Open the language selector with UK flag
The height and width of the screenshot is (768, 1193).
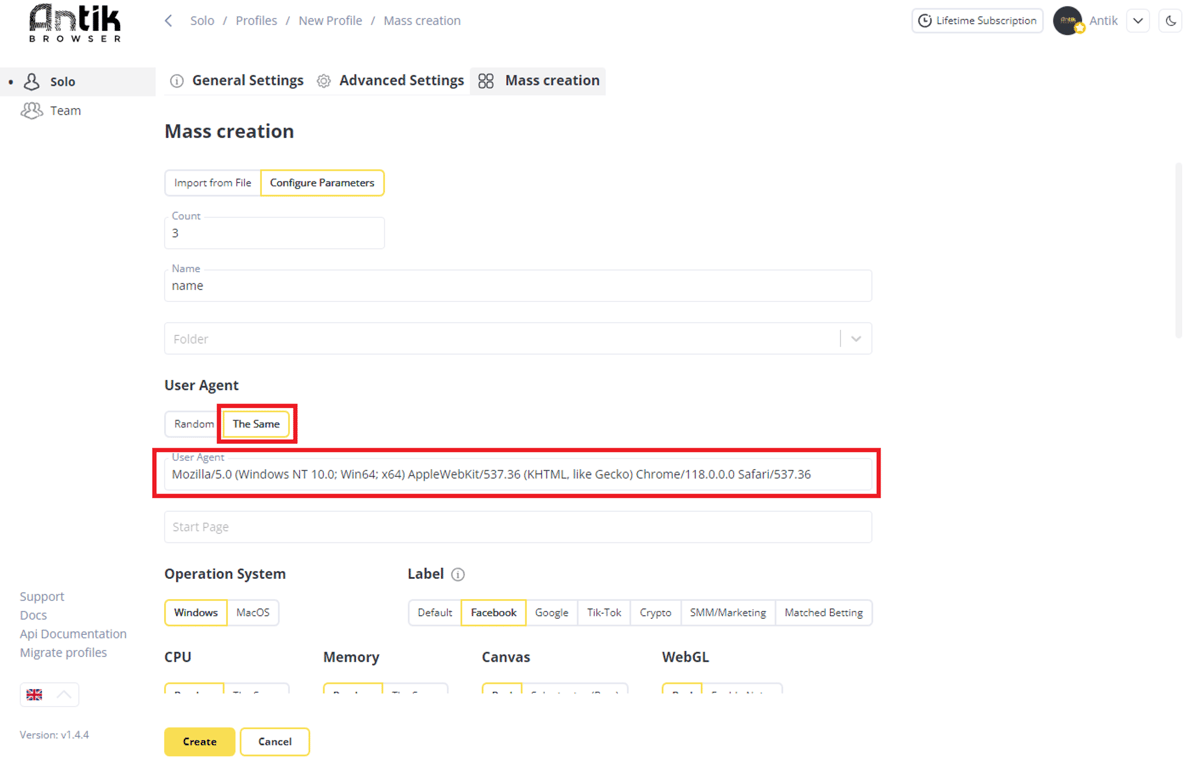[49, 694]
